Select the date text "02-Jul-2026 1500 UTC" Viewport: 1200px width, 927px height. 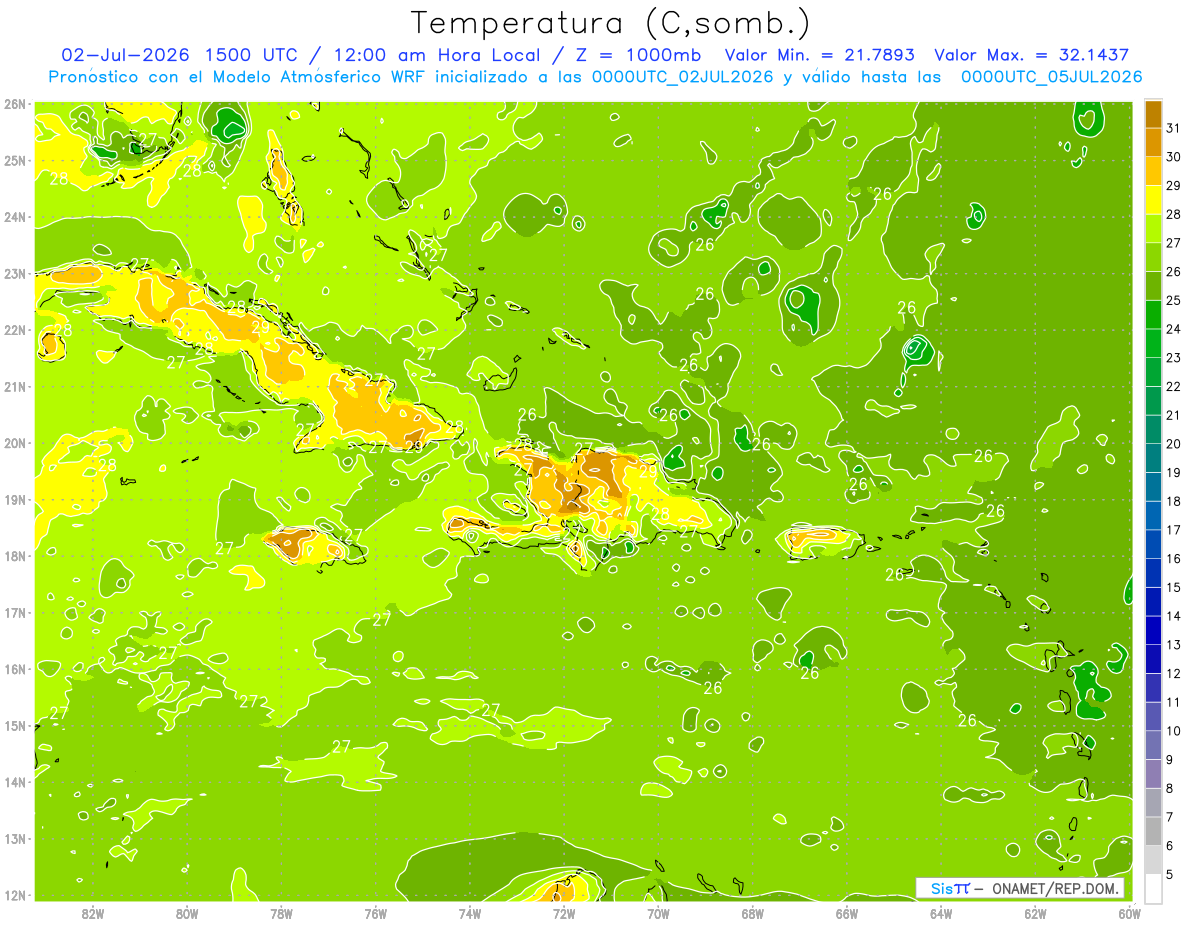[x=180, y=55]
